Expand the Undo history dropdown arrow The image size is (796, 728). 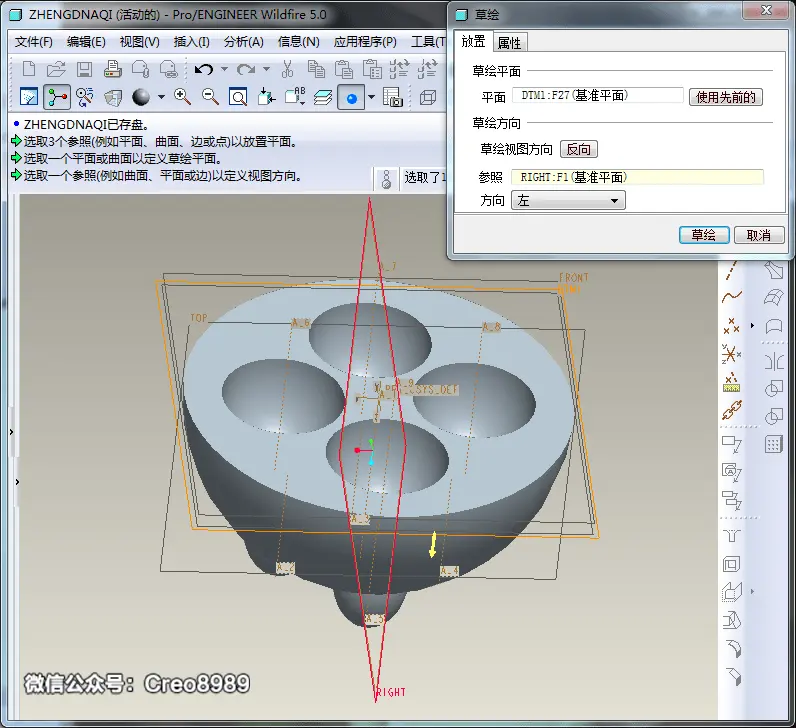pos(224,69)
